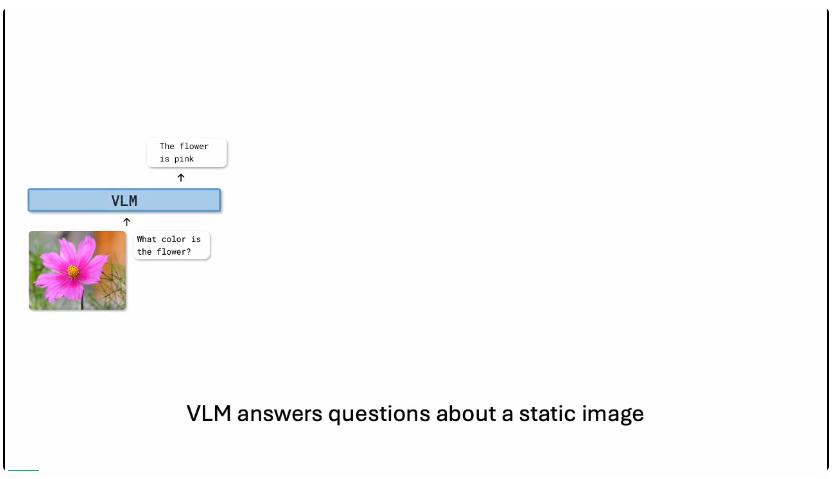This screenshot has width=834, height=479.
Task: Click the green progress bar segment
Action: click(x=23, y=469)
